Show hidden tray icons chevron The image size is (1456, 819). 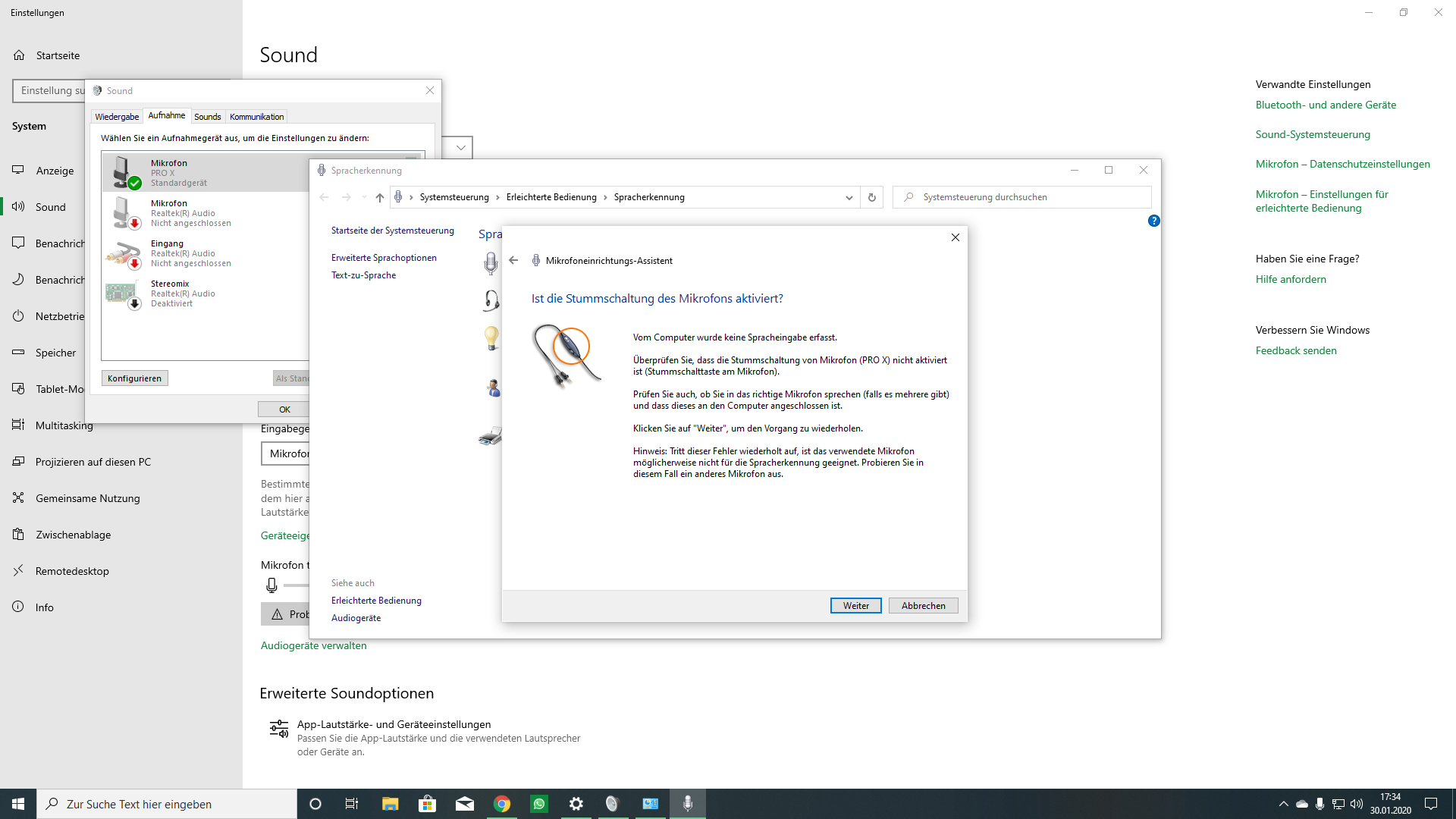coord(1283,804)
